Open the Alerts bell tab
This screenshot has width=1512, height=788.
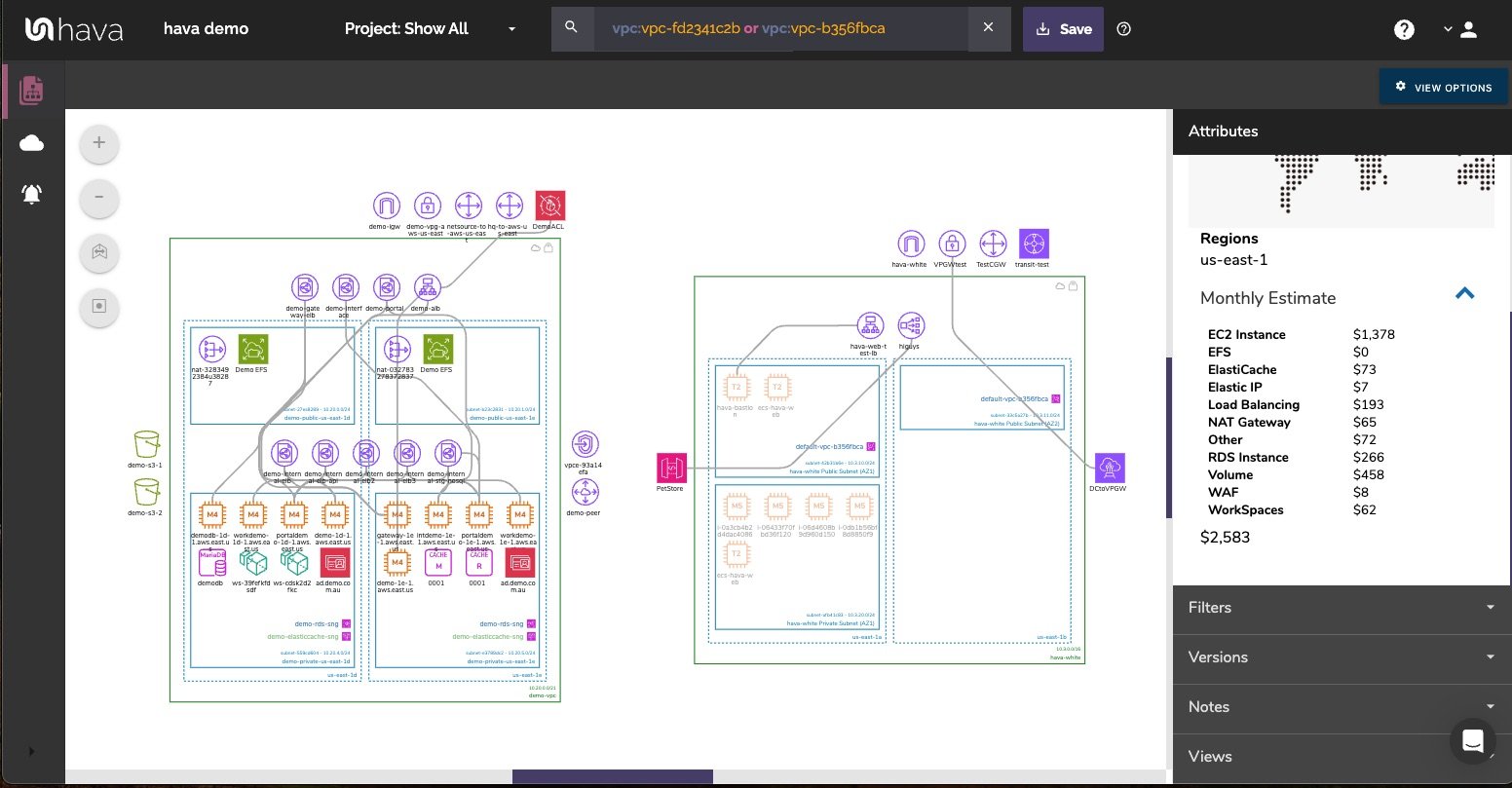pos(31,194)
